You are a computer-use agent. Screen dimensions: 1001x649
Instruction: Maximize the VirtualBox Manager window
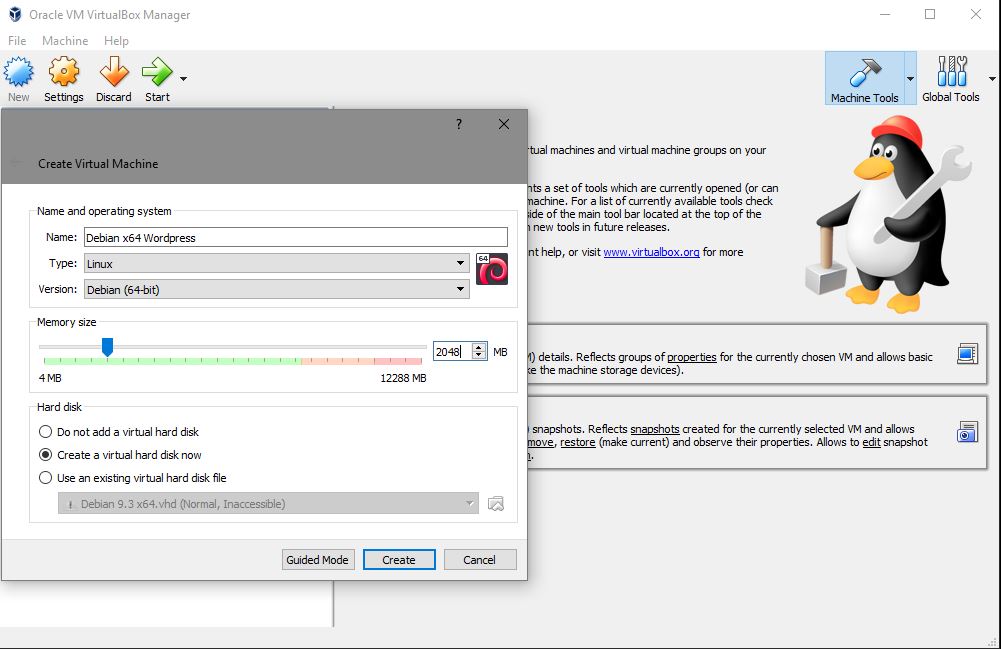(930, 14)
